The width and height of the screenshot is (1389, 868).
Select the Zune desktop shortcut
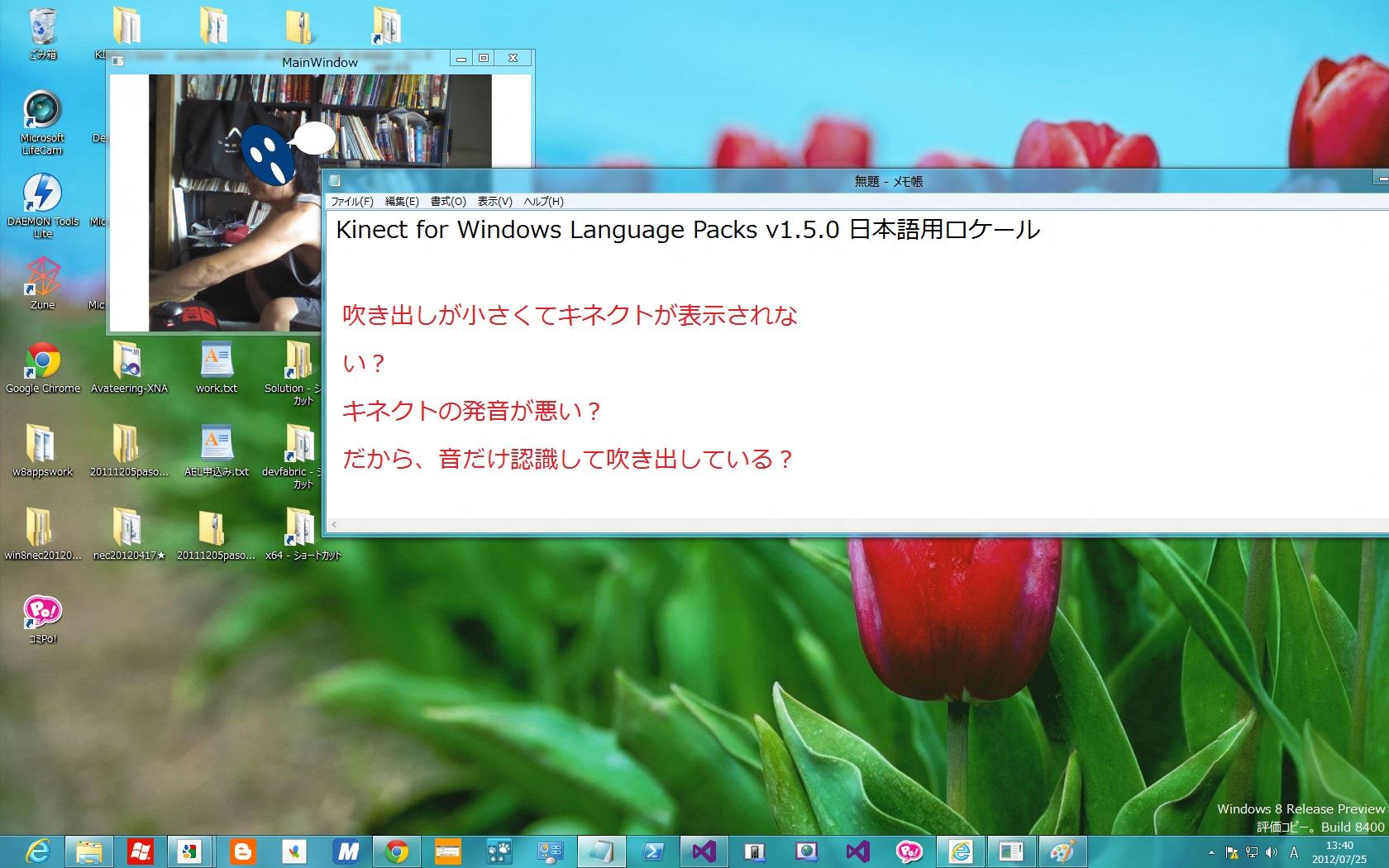[42, 284]
